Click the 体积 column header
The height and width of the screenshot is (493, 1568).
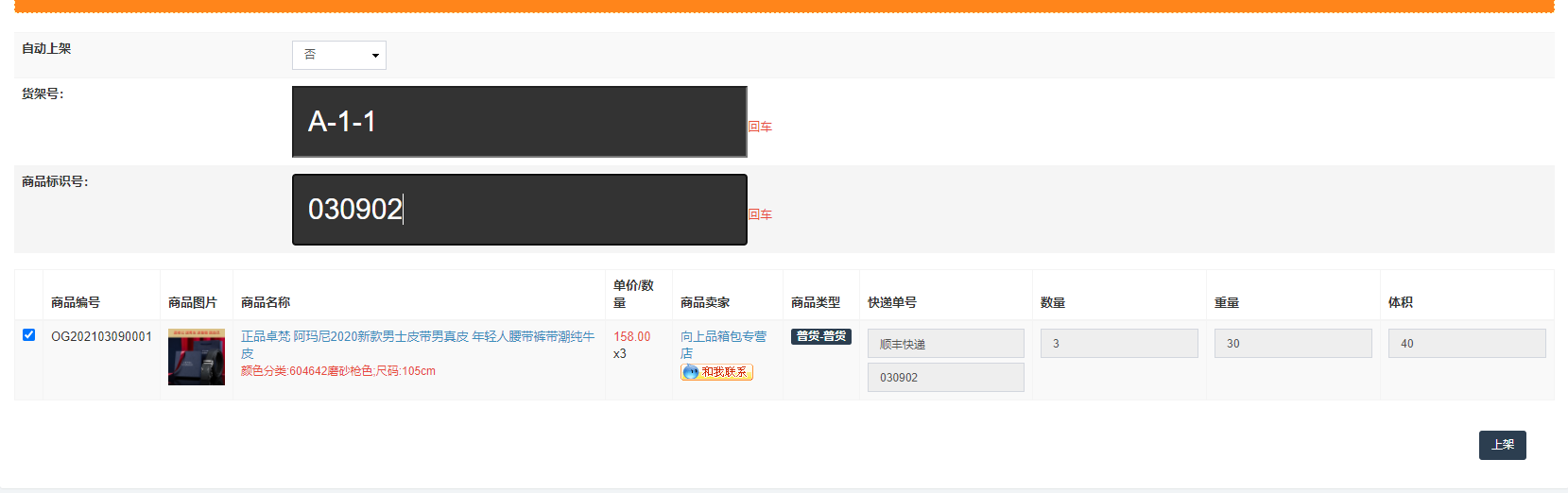click(1401, 302)
